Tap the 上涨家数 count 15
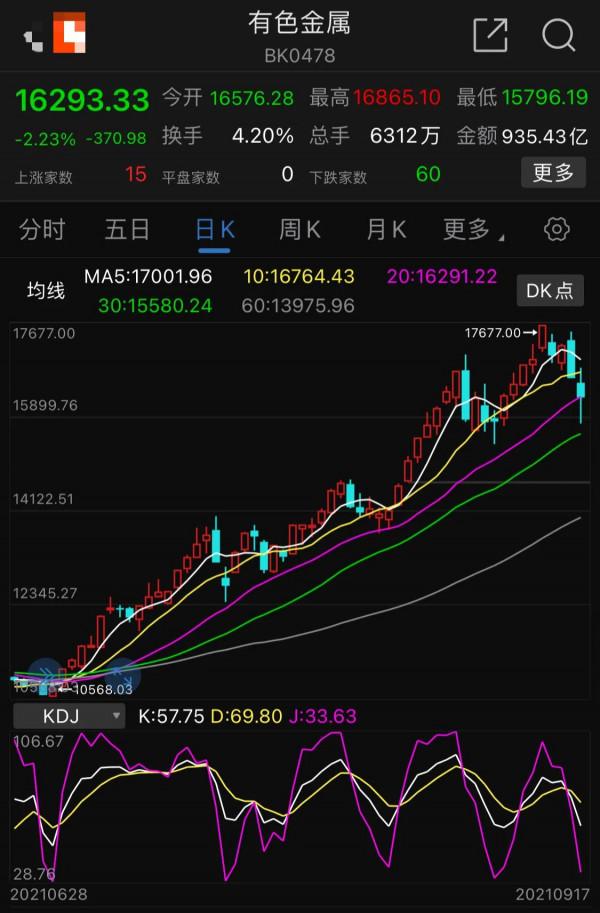Viewport: 600px width, 913px height. coord(136,174)
